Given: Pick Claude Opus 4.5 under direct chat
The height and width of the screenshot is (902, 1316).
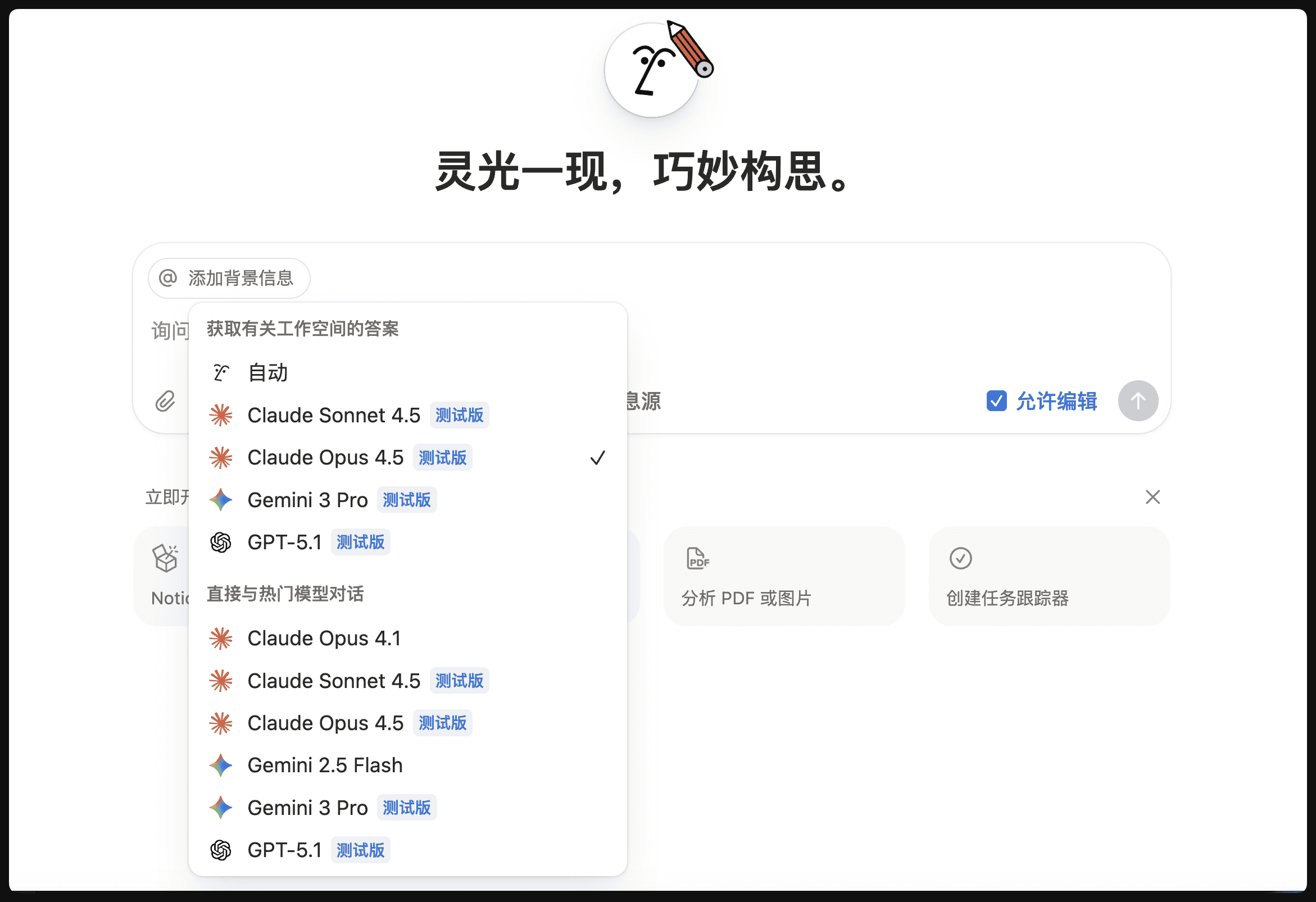Looking at the screenshot, I should pyautogui.click(x=408, y=723).
